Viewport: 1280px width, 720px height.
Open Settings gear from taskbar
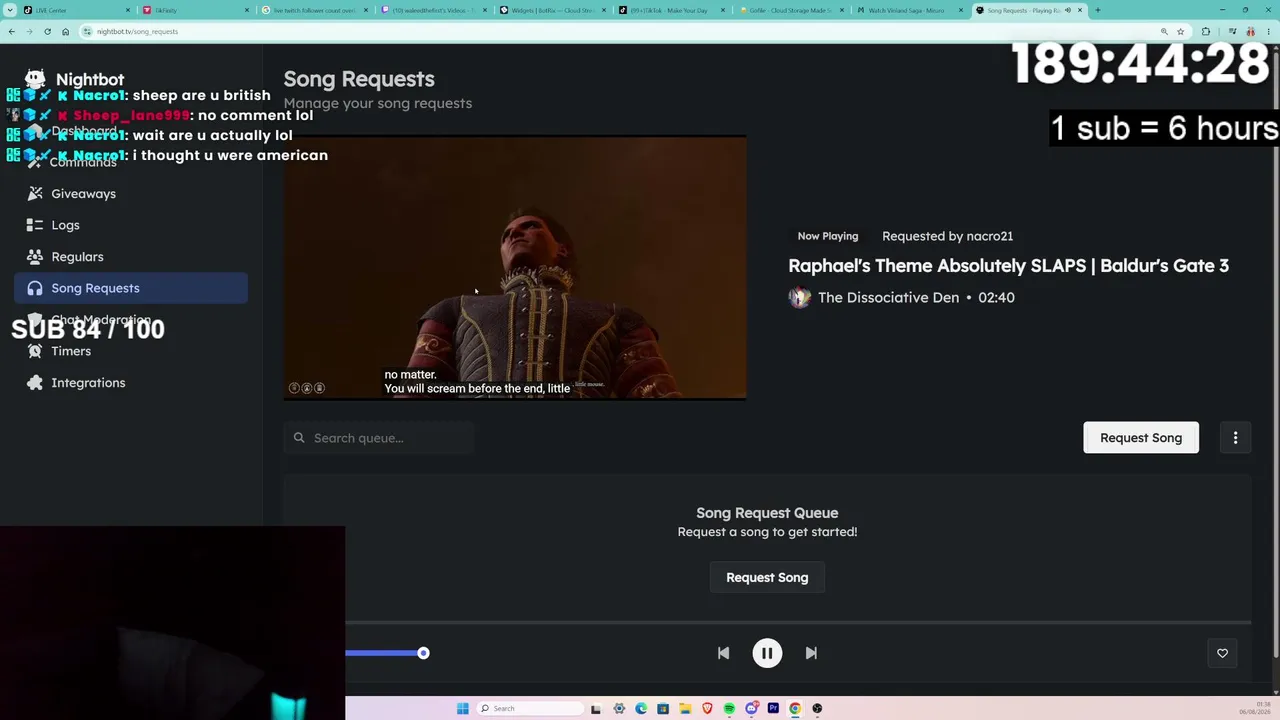pyautogui.click(x=619, y=708)
